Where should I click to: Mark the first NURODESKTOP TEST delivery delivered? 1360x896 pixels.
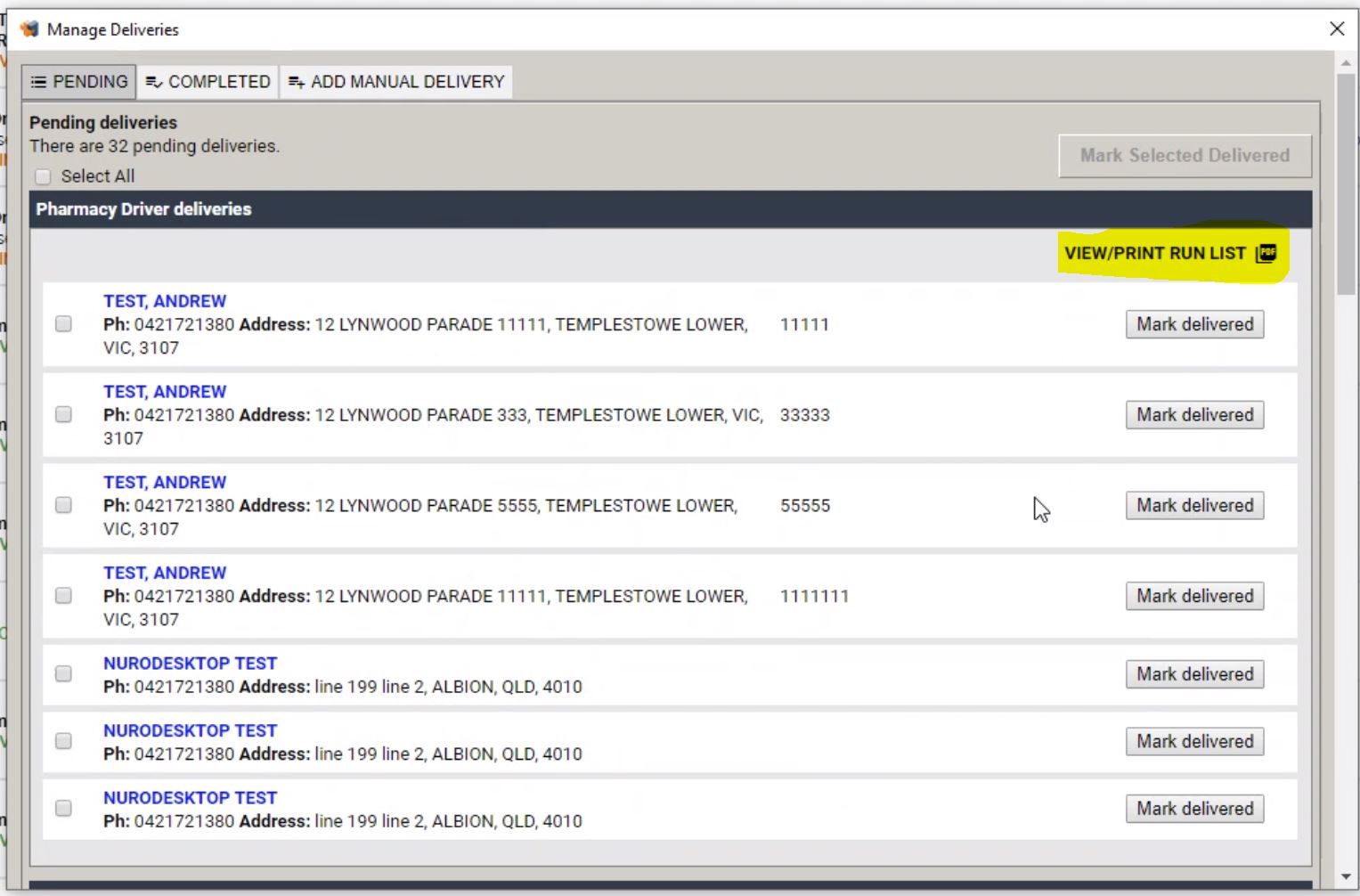[1194, 674]
